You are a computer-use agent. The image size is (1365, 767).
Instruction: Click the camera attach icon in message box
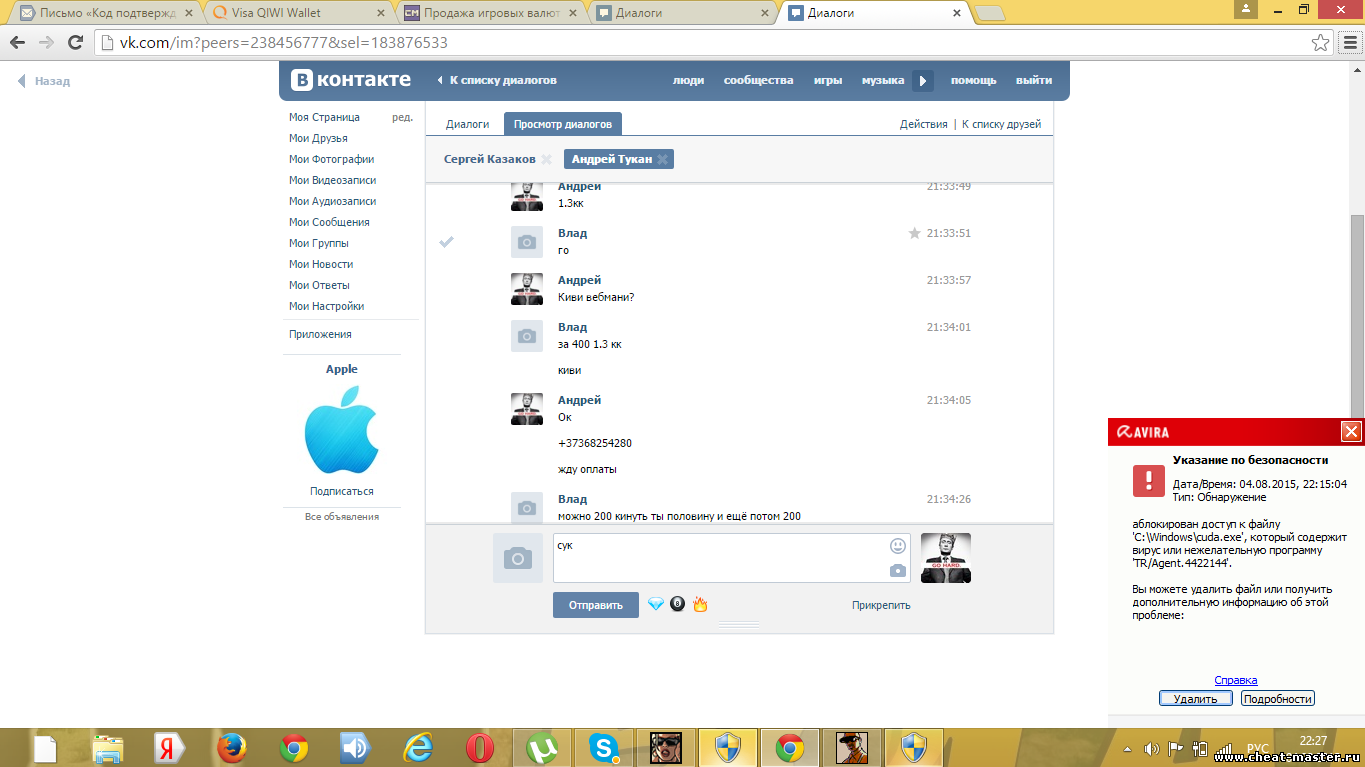(897, 570)
